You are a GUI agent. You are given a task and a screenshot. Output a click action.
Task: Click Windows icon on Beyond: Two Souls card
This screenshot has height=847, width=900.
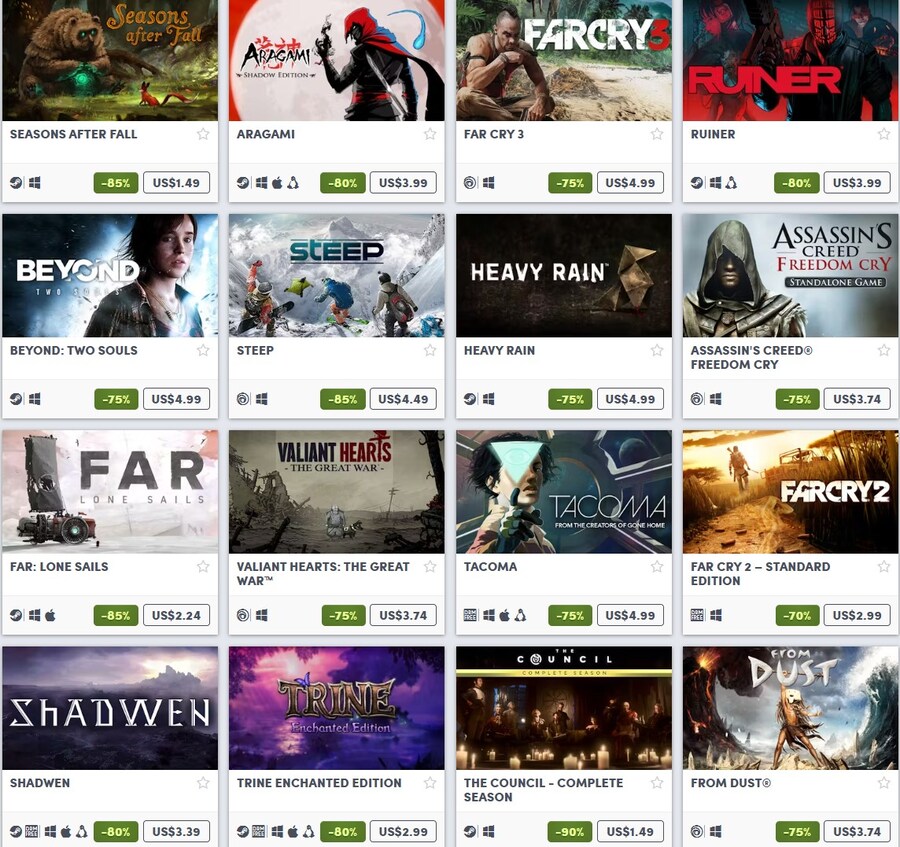coord(34,399)
